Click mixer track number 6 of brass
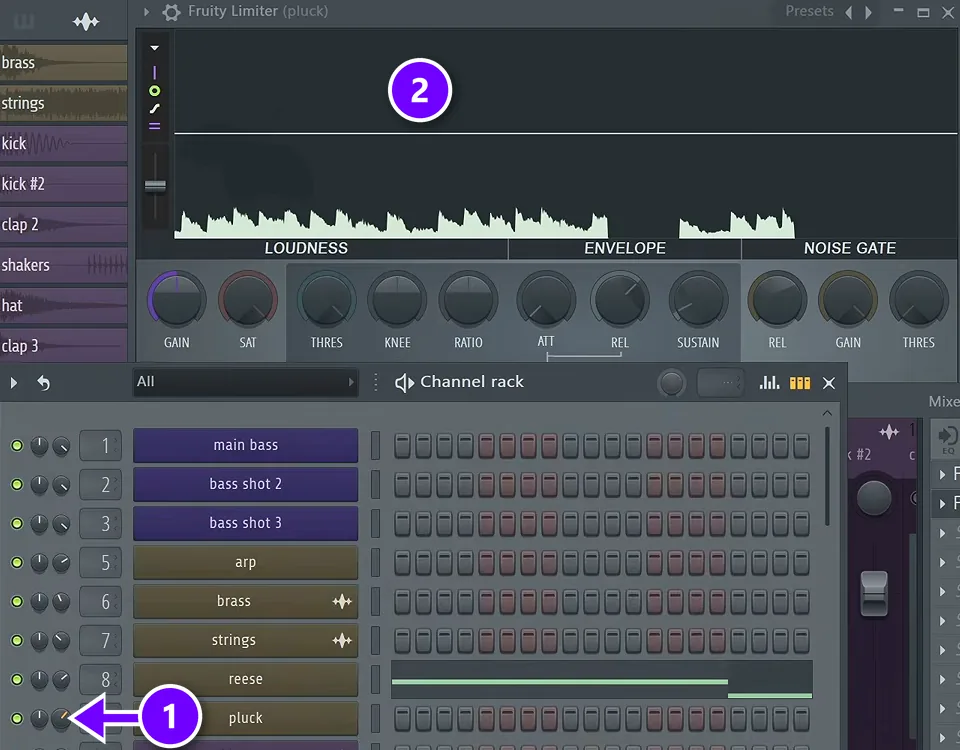The height and width of the screenshot is (750, 960). click(x=100, y=602)
